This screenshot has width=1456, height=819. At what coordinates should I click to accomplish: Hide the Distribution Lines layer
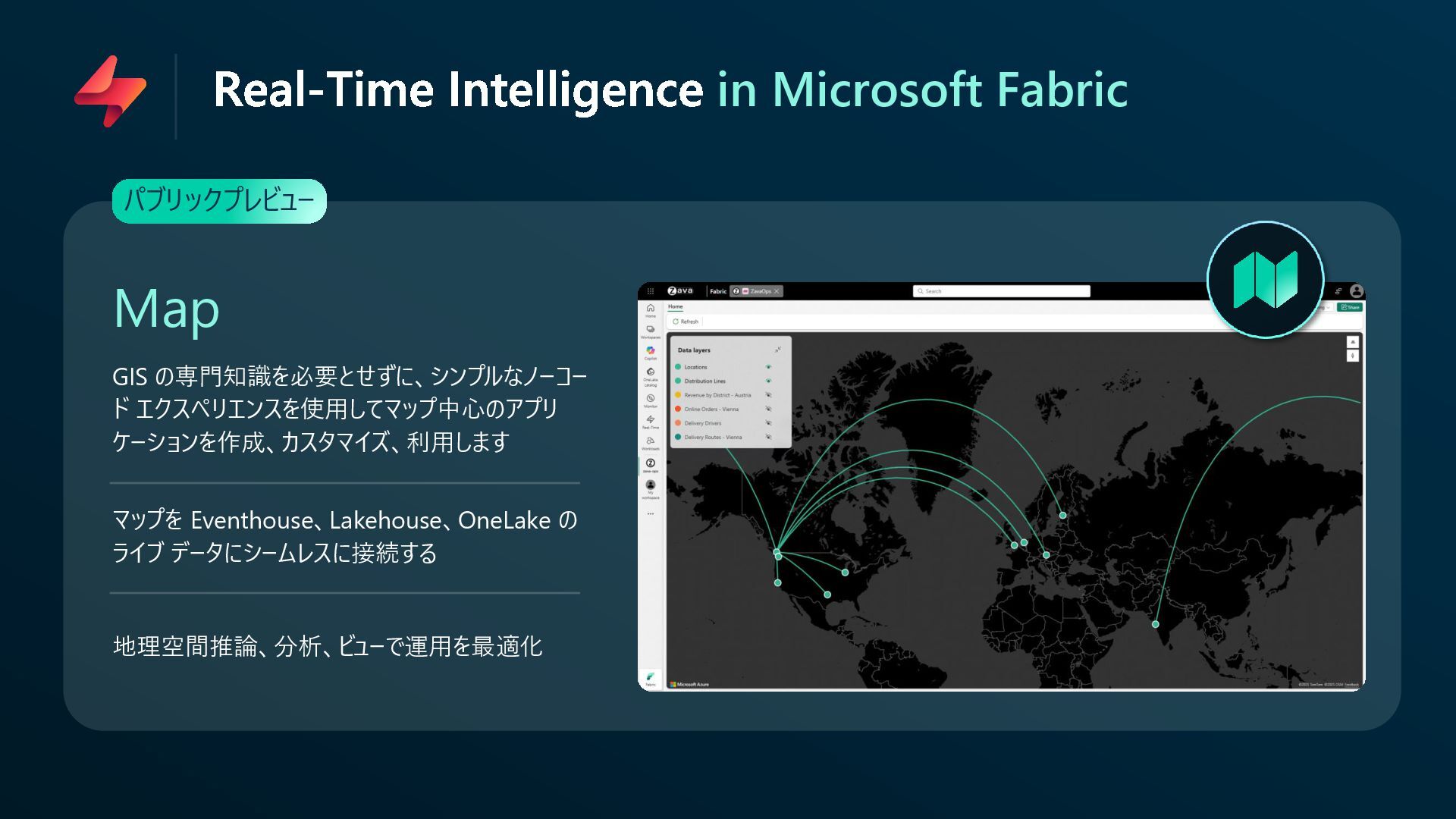768,381
